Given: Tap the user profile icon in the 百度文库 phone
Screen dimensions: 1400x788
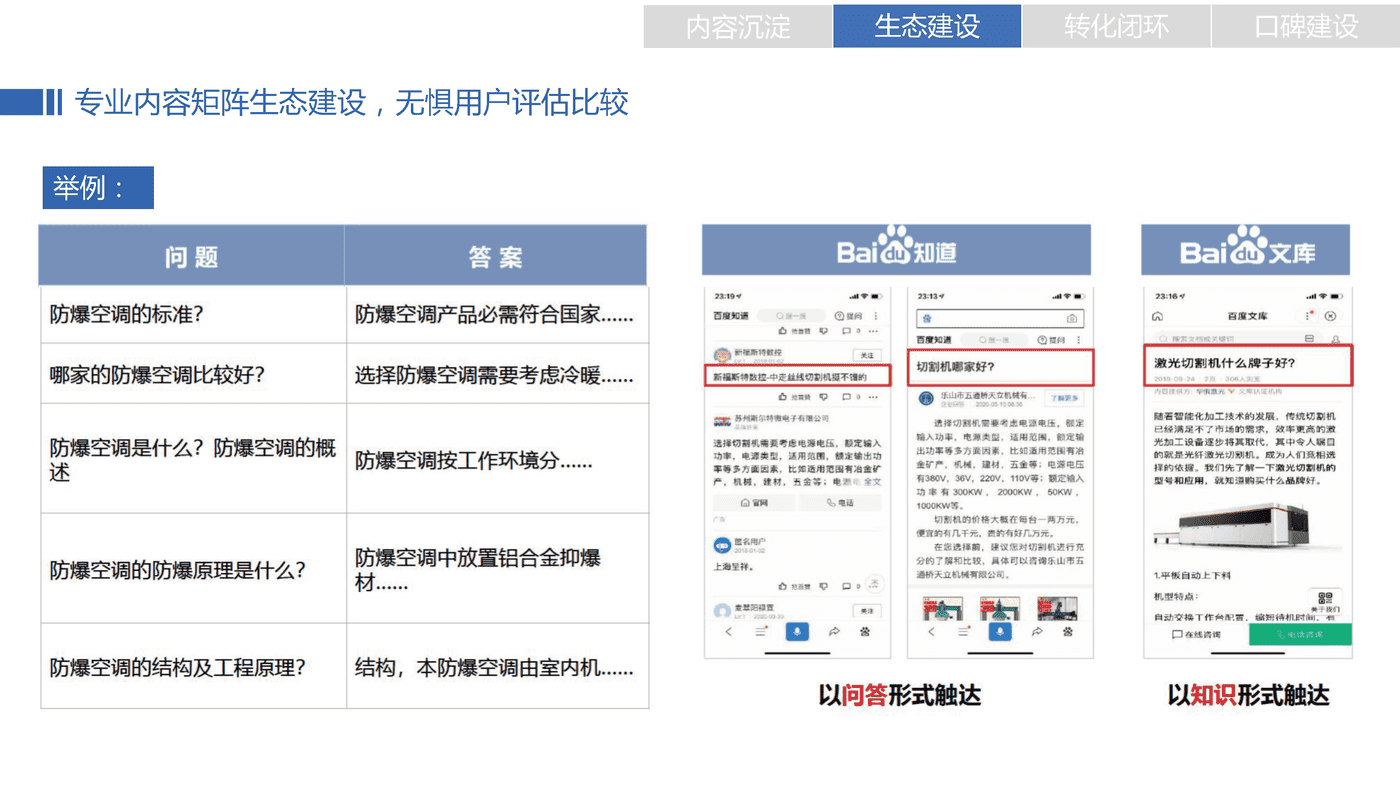Looking at the screenshot, I should pos(1335,340).
